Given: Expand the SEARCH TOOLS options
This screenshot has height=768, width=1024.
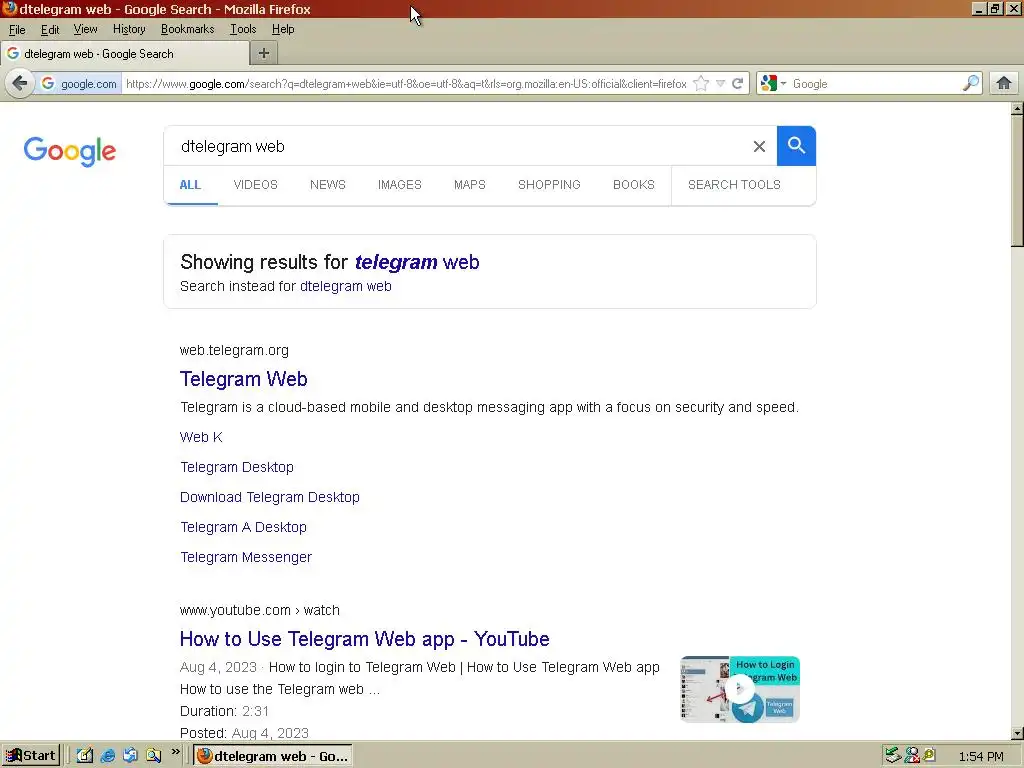Looking at the screenshot, I should [734, 185].
